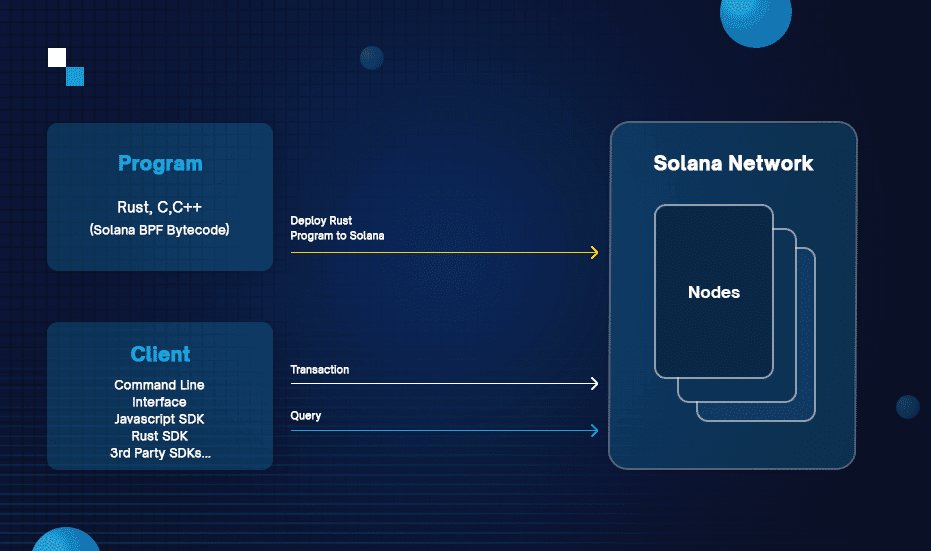
Task: Select the Rust, C,C++ text
Action: (x=160, y=209)
